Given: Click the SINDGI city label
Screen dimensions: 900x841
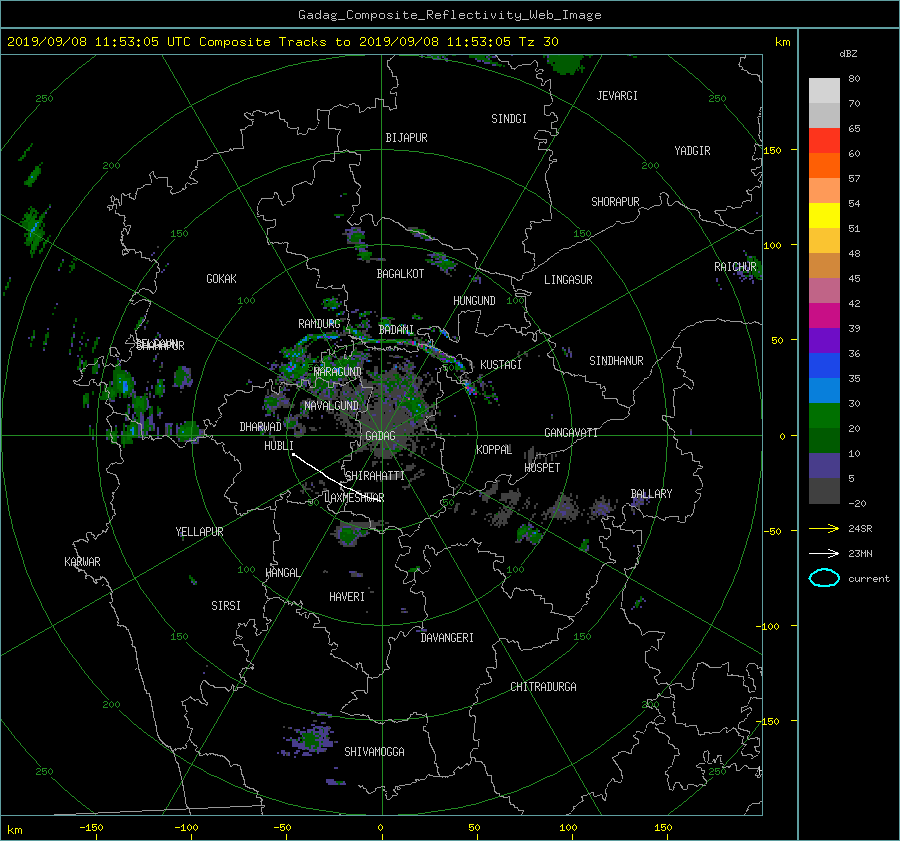Looking at the screenshot, I should (509, 119).
